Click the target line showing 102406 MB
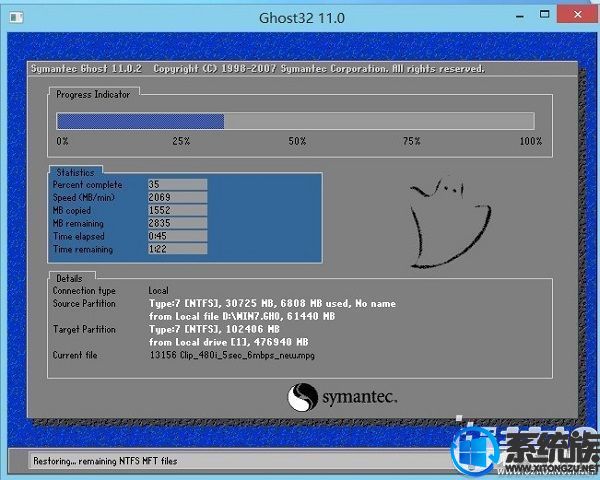Screen dimensions: 600x480 click(x=214, y=329)
